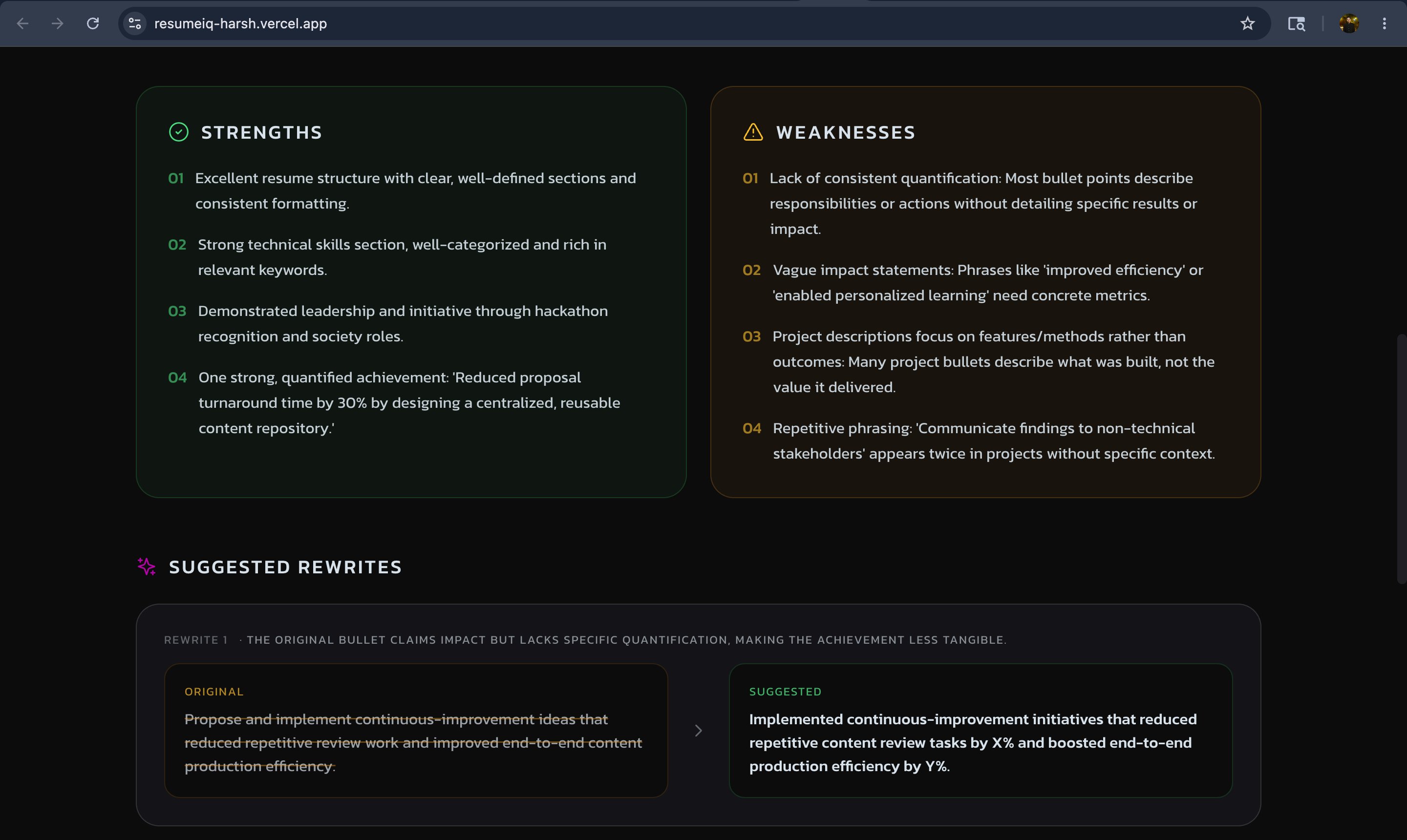This screenshot has width=1407, height=840.
Task: Open the tab search icon in toolbar
Action: 1296,23
